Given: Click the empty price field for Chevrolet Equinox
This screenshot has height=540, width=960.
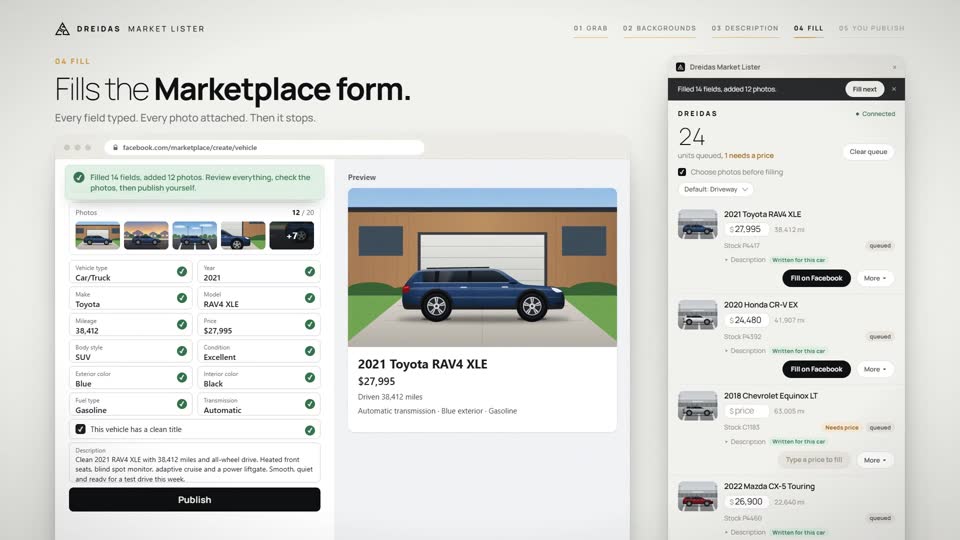Looking at the screenshot, I should 746,411.
